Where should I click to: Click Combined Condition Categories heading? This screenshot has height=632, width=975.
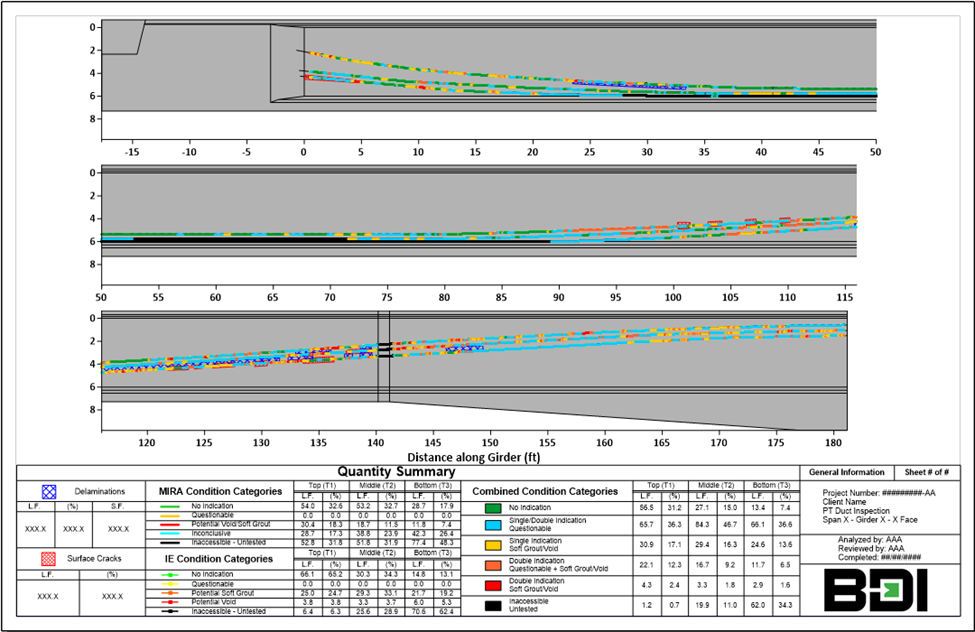click(x=544, y=492)
